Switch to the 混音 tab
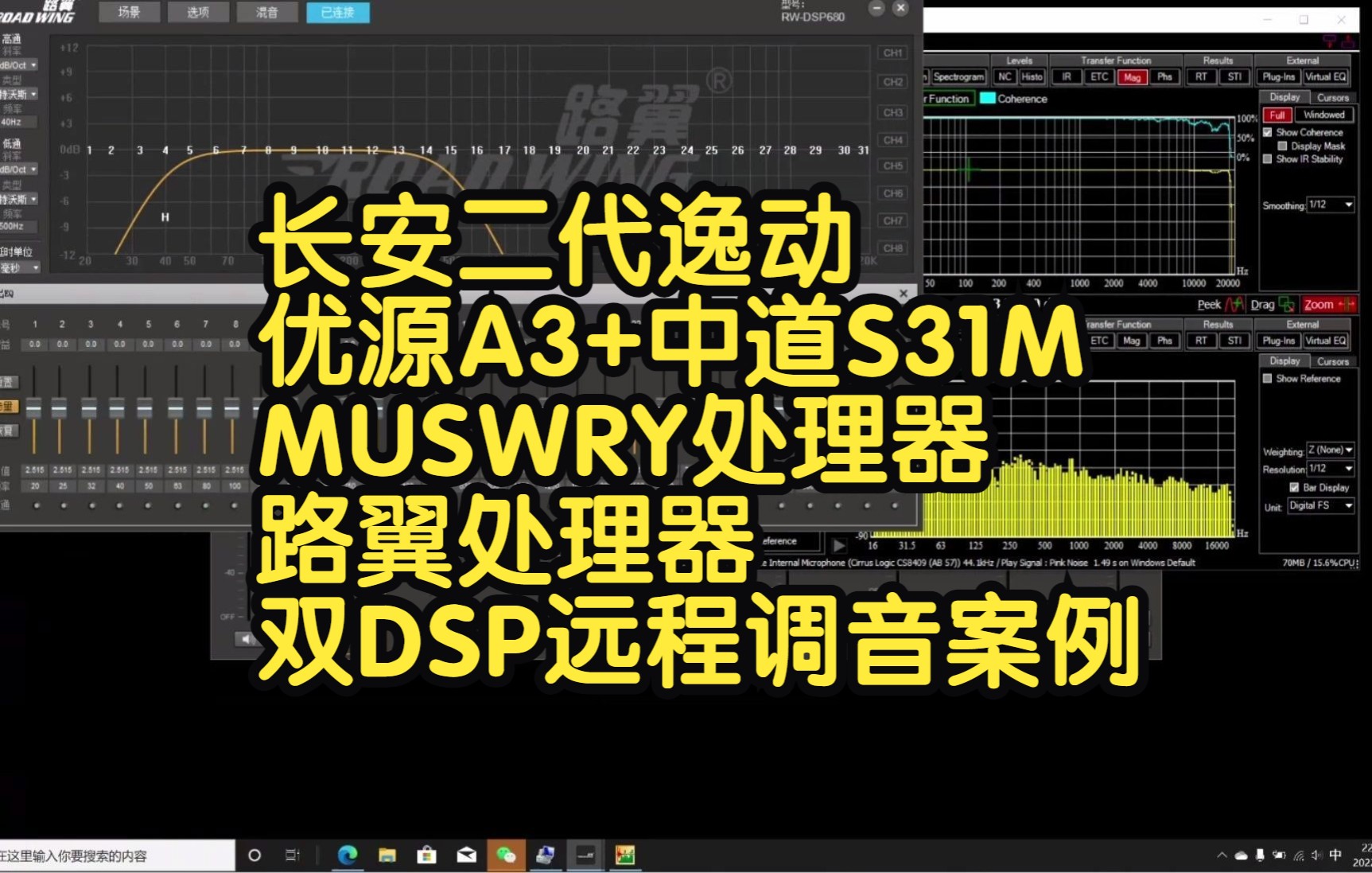Screen dimensions: 1372x873 tap(267, 12)
